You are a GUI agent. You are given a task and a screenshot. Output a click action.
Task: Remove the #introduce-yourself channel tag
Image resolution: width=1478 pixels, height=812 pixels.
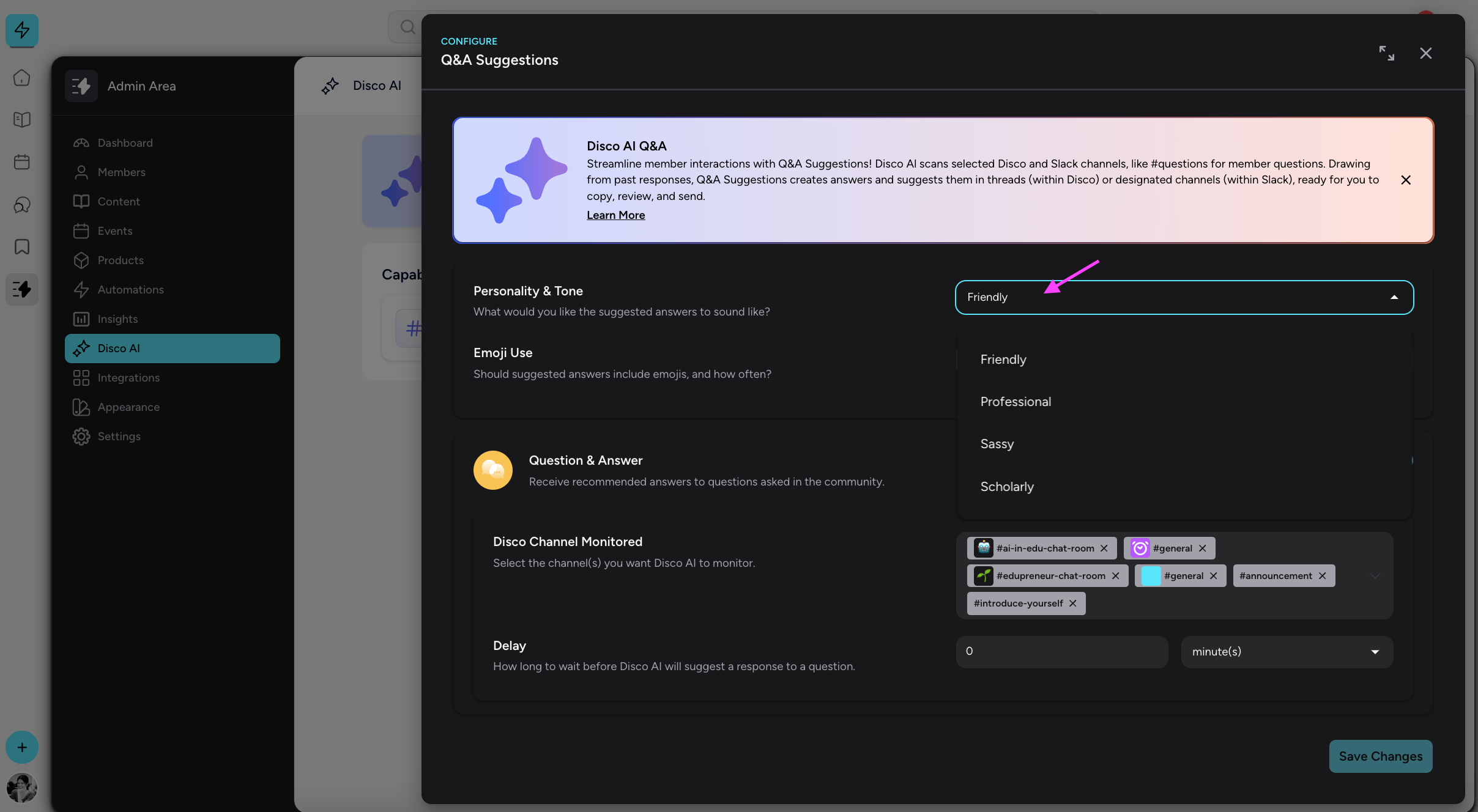click(1073, 603)
